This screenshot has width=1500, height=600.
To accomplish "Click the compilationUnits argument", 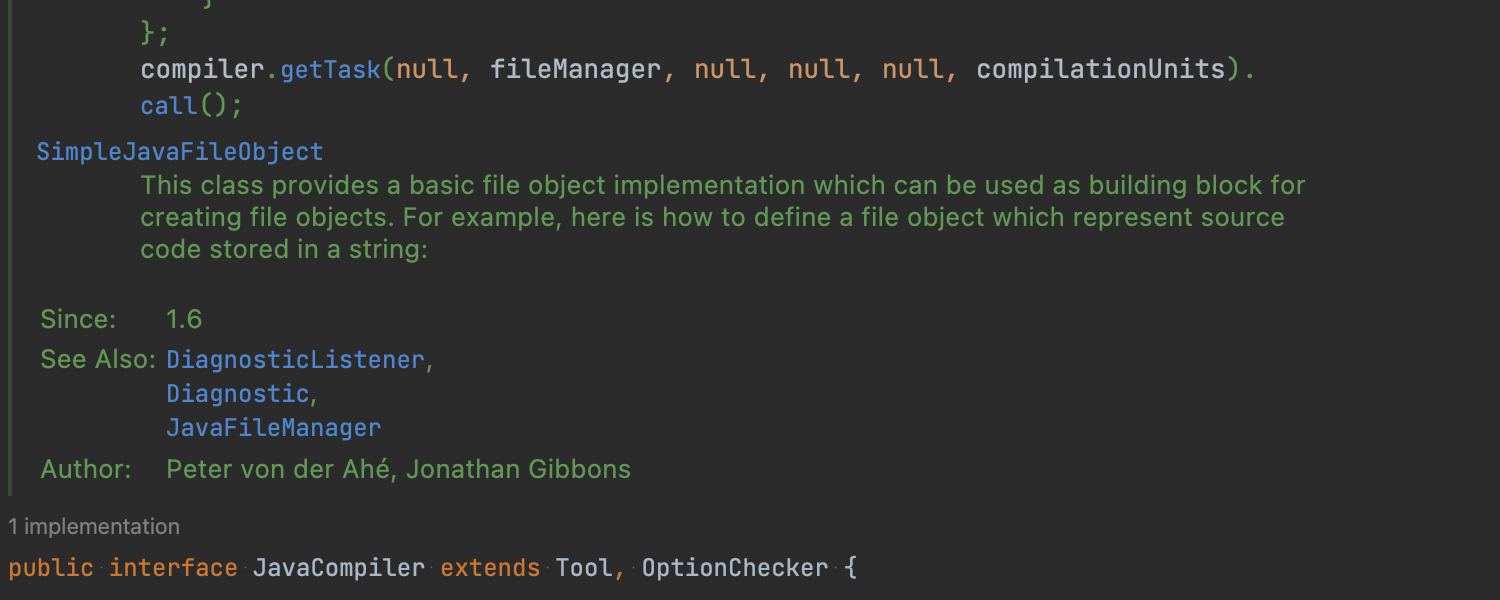I will coord(1100,69).
